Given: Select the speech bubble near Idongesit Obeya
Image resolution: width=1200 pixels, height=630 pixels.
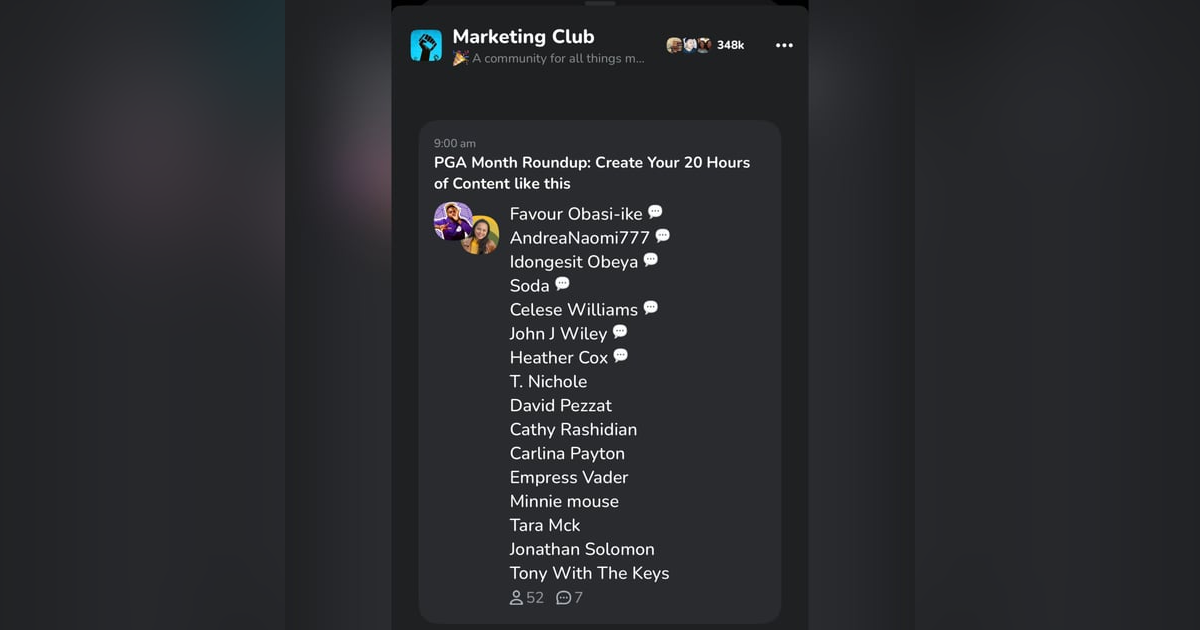Looking at the screenshot, I should pos(651,259).
